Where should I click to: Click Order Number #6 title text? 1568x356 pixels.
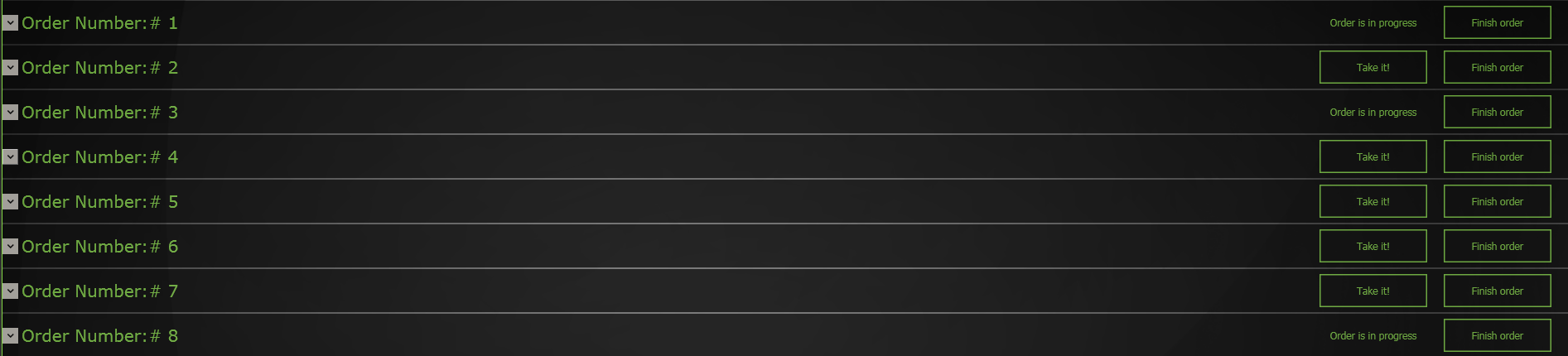point(100,247)
